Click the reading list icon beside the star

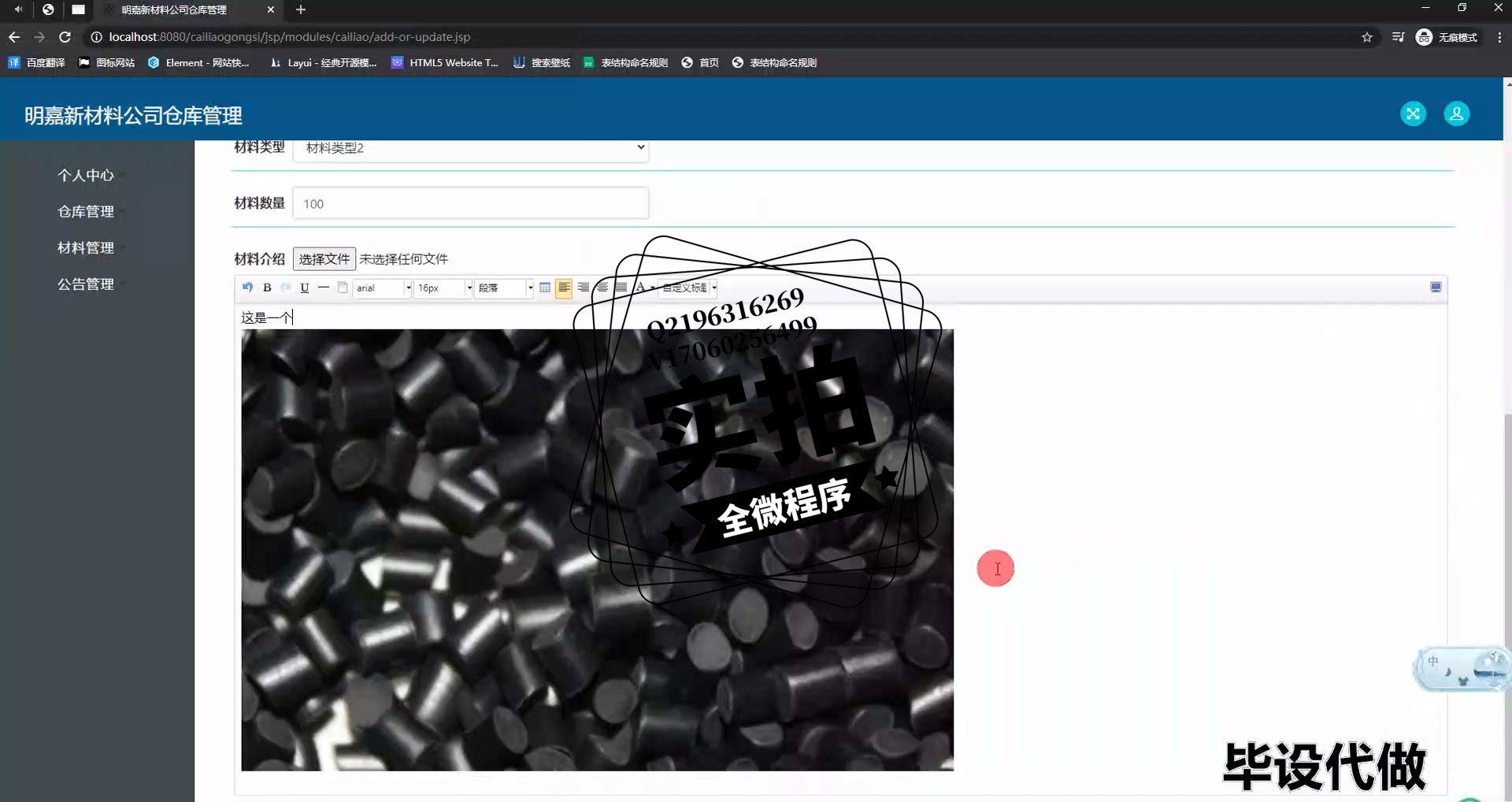(x=1398, y=37)
